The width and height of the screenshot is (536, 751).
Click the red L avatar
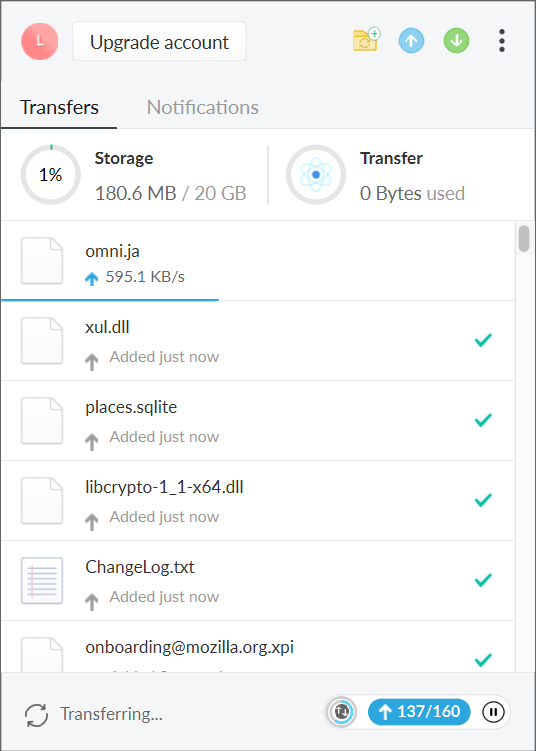pyautogui.click(x=40, y=42)
